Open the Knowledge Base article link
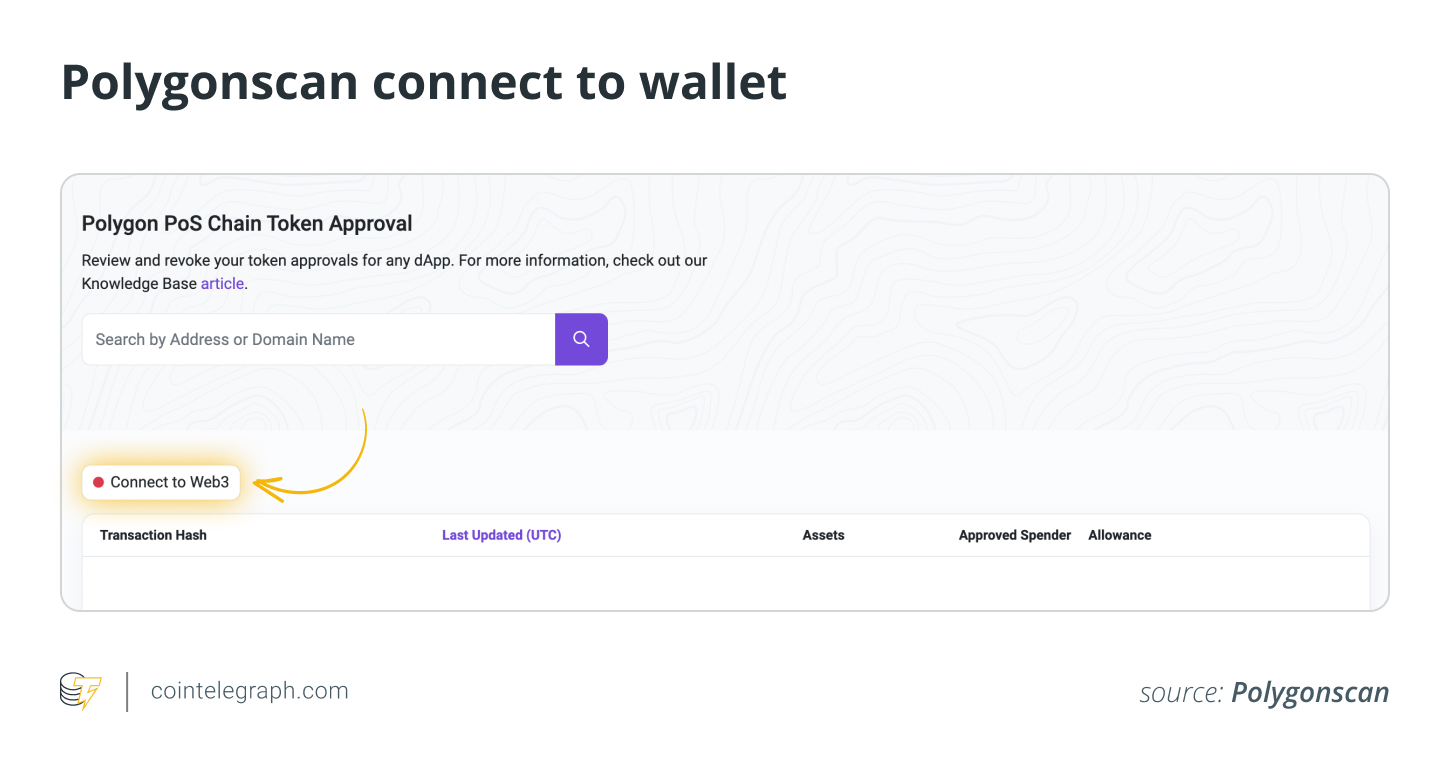Viewport: 1450px width, 772px height. click(222, 283)
